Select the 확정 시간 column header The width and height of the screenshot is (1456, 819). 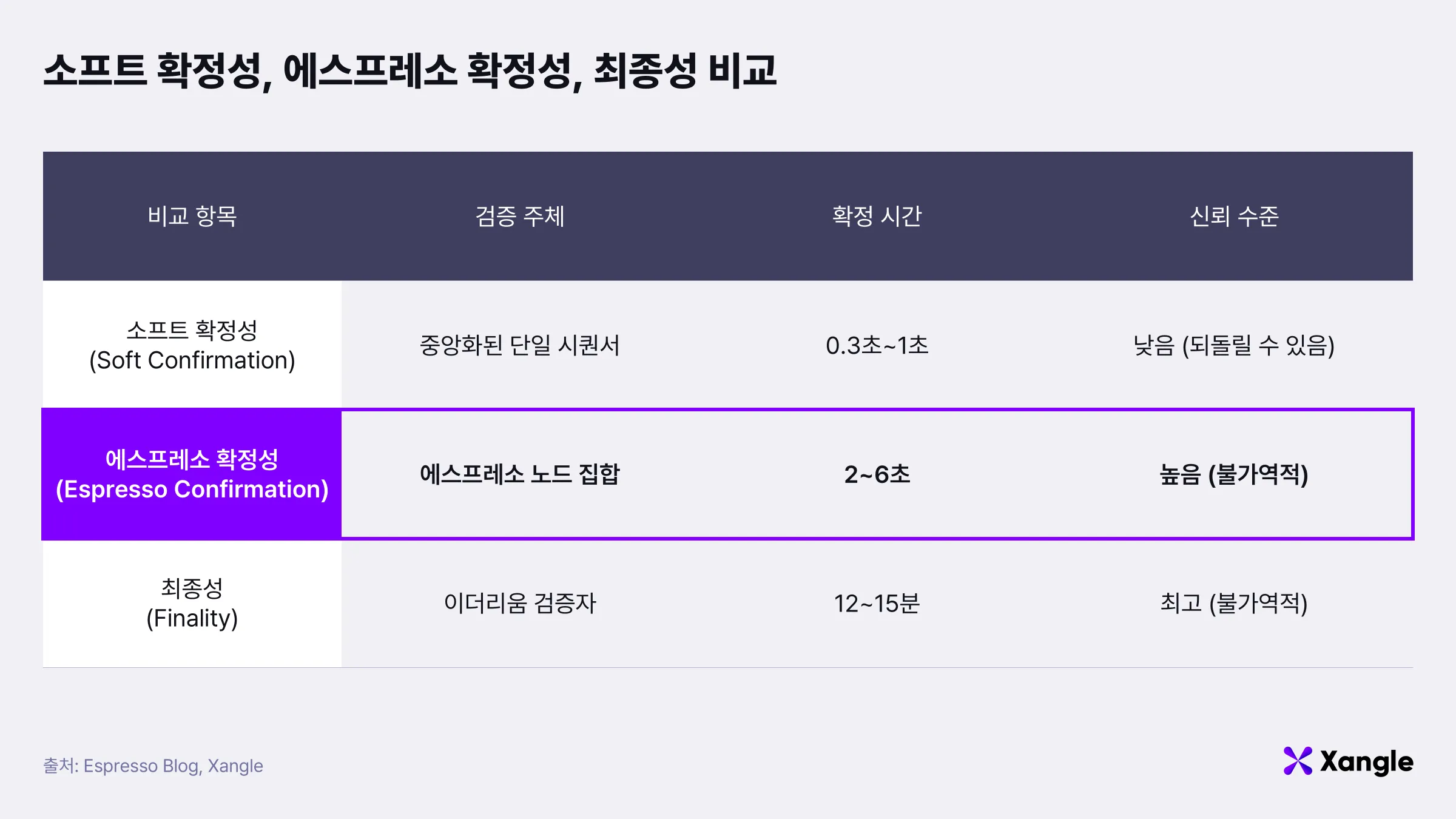[877, 216]
